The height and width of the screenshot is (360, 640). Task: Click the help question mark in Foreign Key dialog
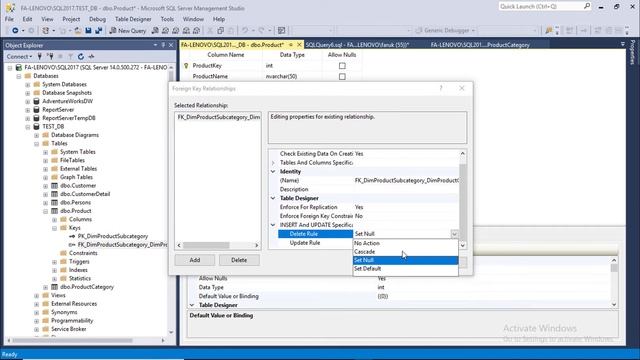[441, 88]
